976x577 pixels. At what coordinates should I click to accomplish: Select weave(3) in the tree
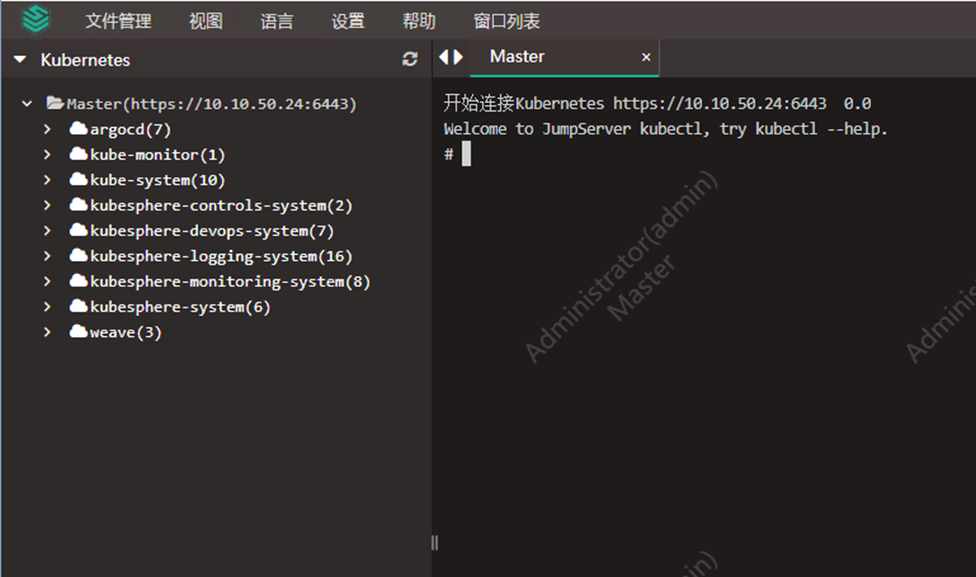point(125,332)
